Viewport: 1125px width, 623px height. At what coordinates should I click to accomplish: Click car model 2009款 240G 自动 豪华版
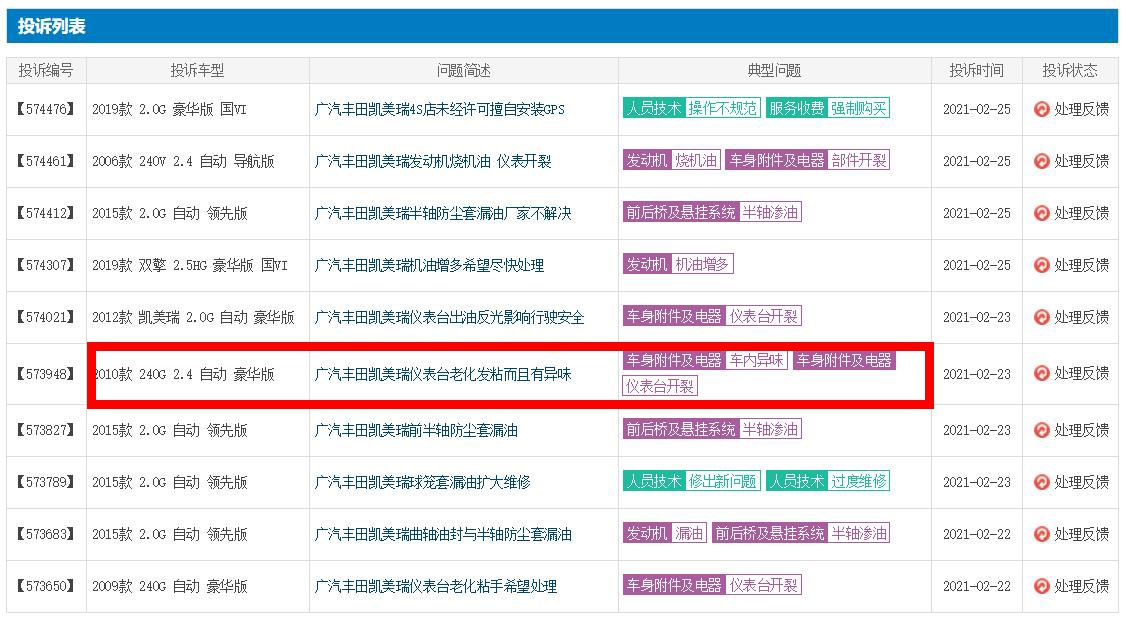169,586
